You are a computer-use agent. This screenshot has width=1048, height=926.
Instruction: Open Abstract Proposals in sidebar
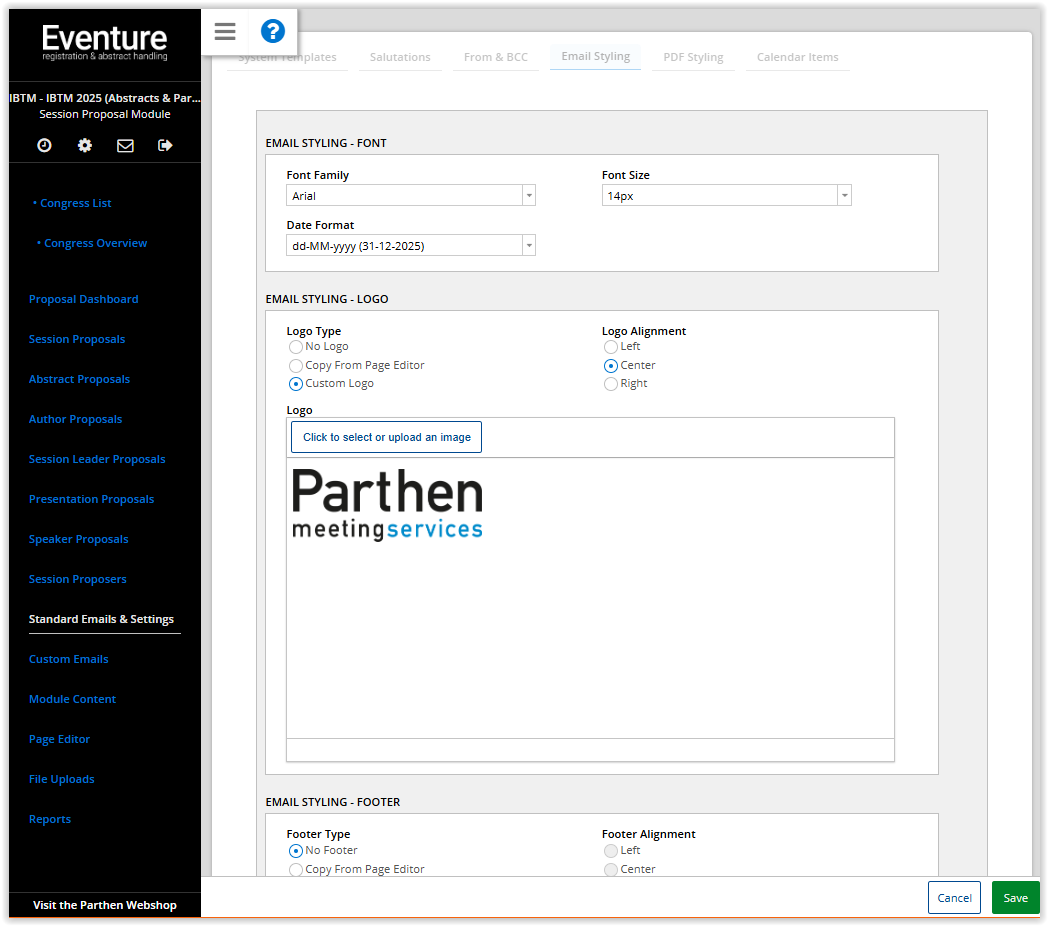(80, 380)
